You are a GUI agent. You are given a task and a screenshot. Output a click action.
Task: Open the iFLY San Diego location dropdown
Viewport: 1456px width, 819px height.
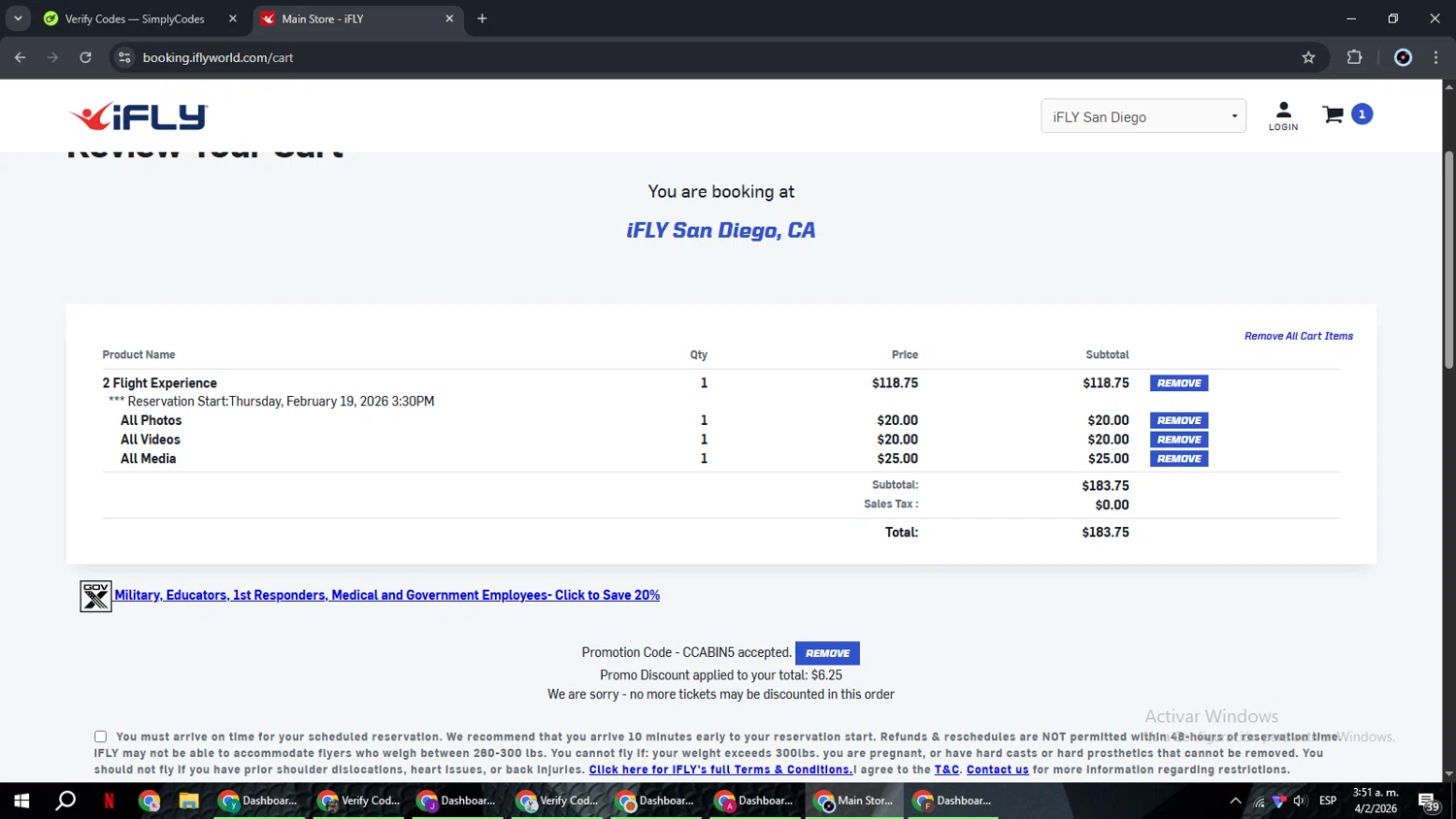tap(1143, 116)
